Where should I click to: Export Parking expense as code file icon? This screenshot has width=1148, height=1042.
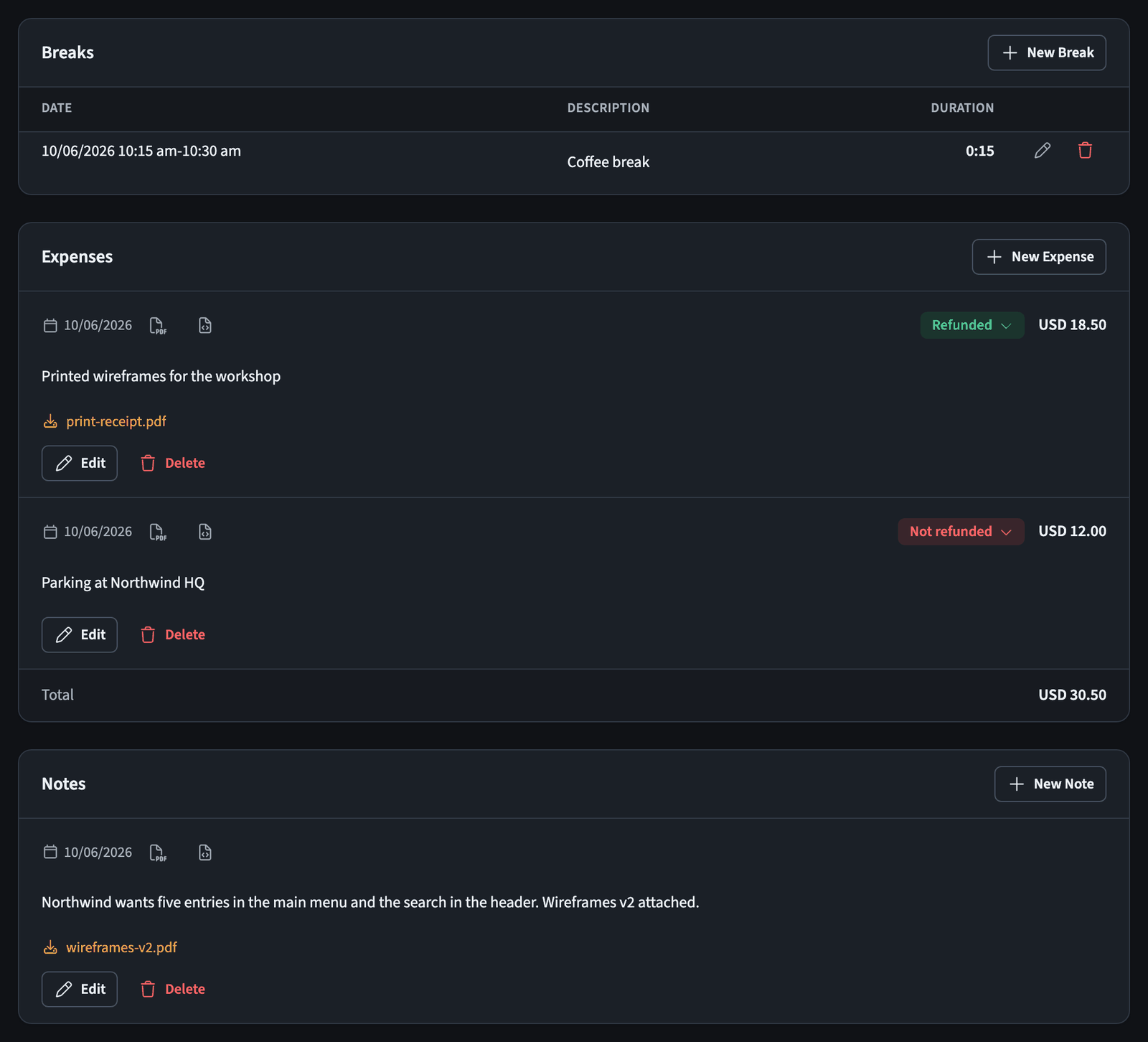[x=205, y=532]
